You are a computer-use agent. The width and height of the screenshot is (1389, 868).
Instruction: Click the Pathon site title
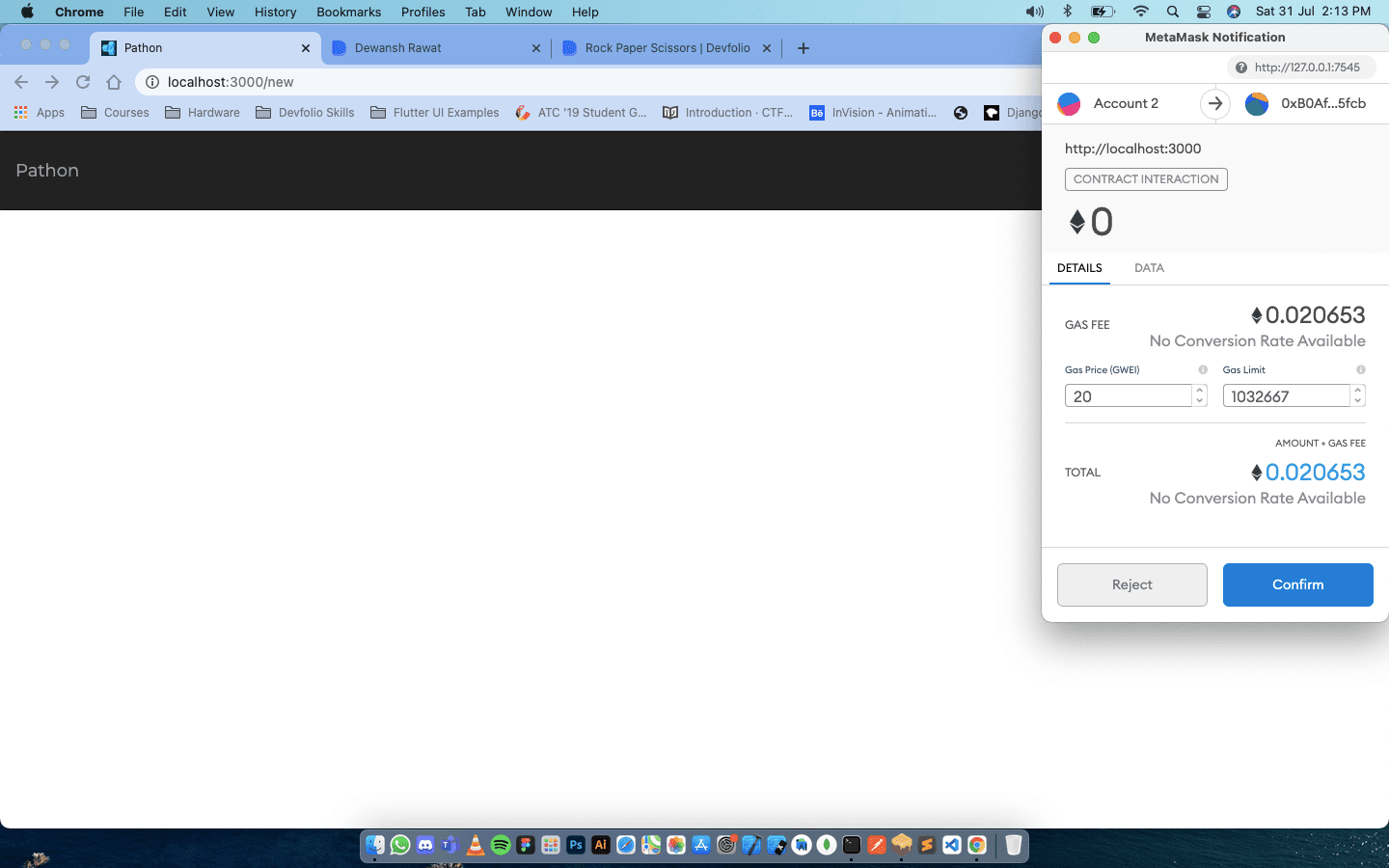[47, 171]
